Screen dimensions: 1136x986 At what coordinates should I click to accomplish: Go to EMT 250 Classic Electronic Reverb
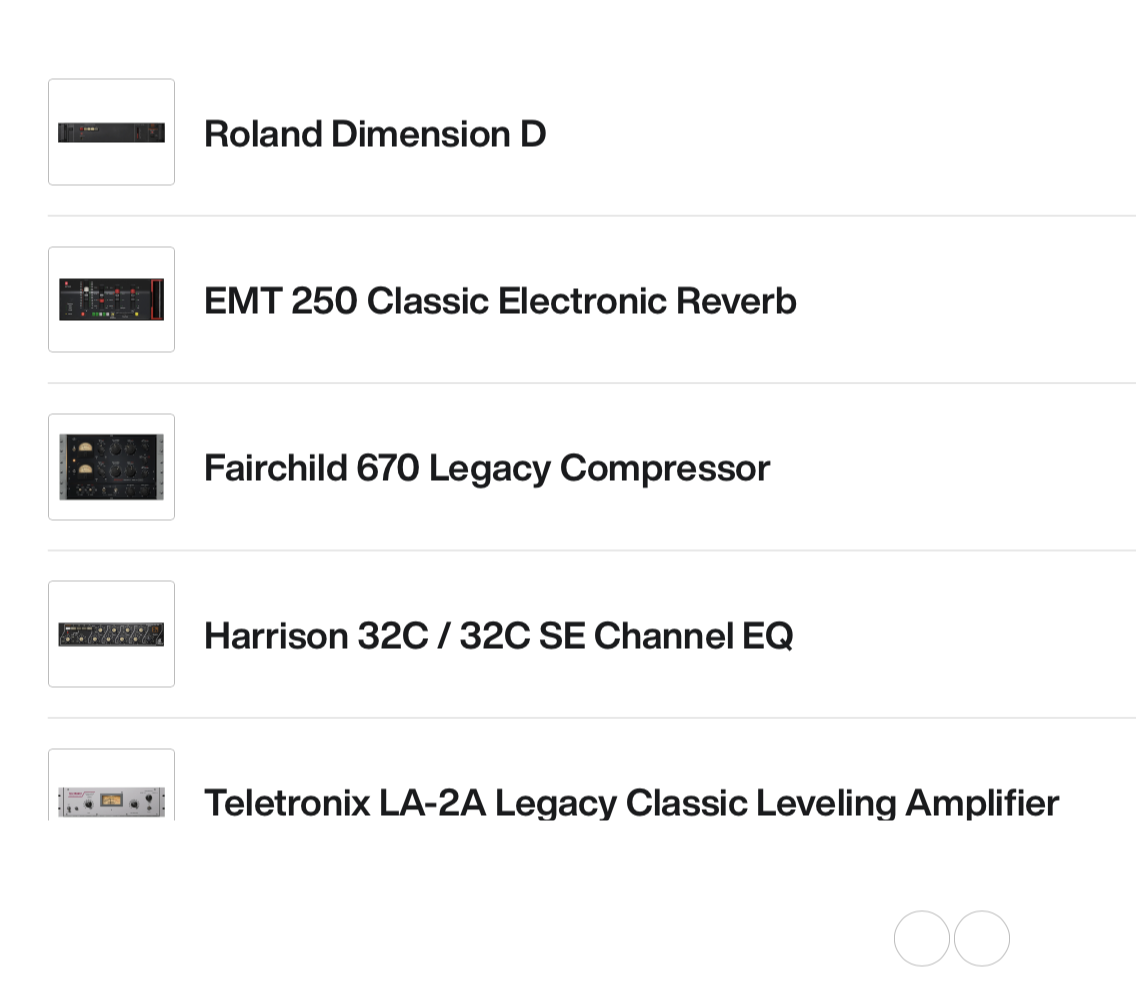click(499, 301)
